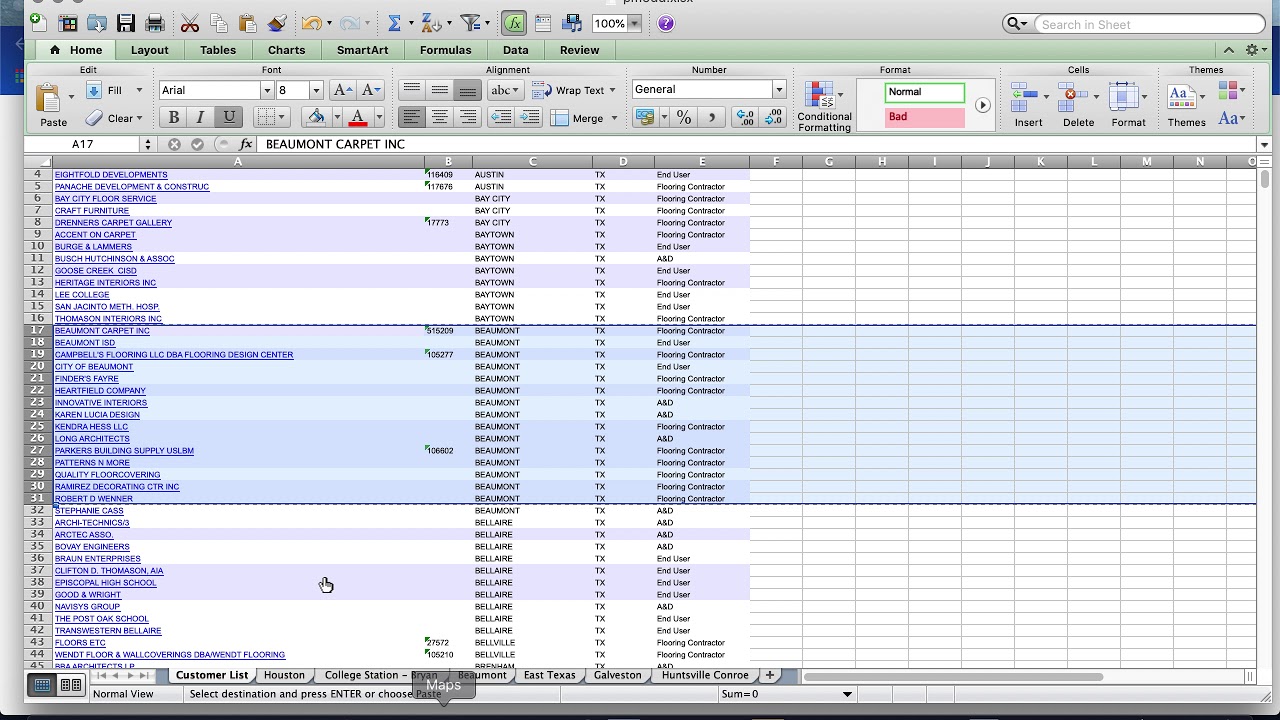This screenshot has height=720, width=1280.
Task: Expand the cell styles gallery arrow
Action: pyautogui.click(x=982, y=105)
